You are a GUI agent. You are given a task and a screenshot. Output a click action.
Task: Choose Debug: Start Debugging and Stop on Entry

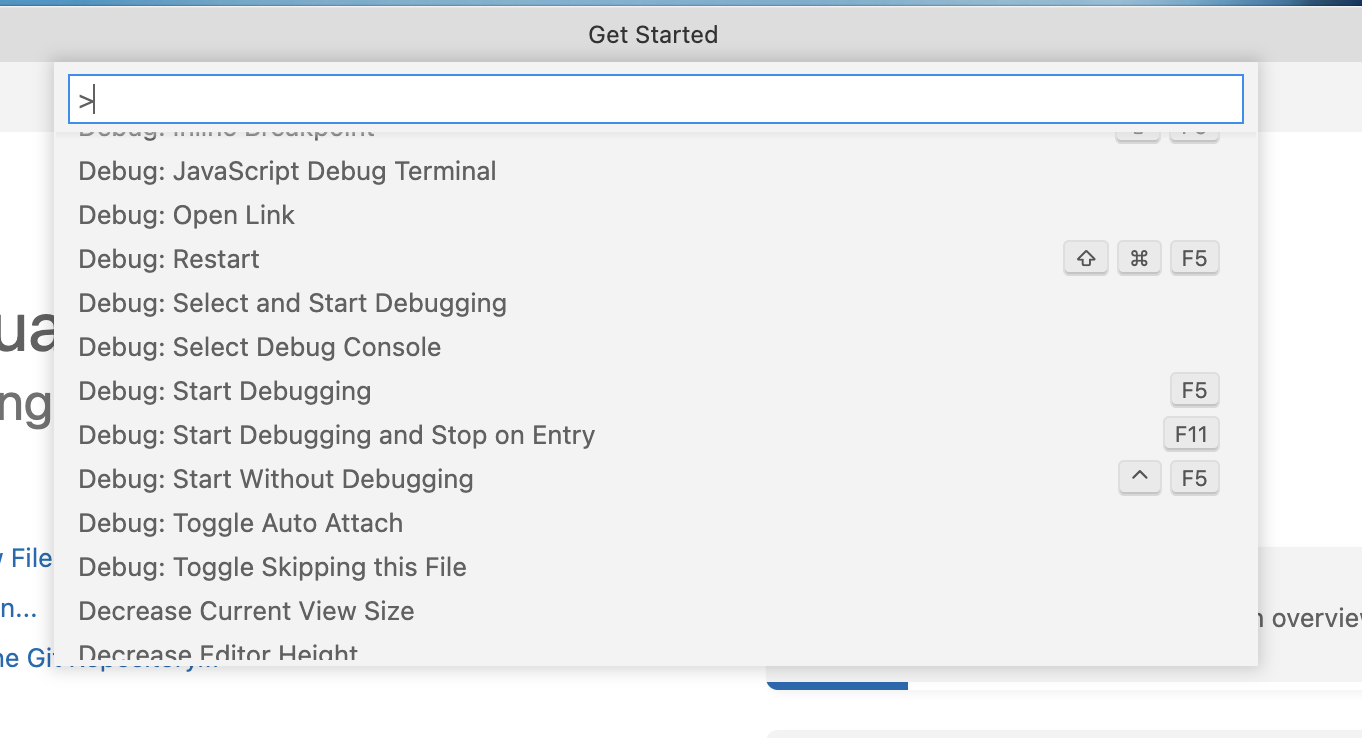pos(656,435)
